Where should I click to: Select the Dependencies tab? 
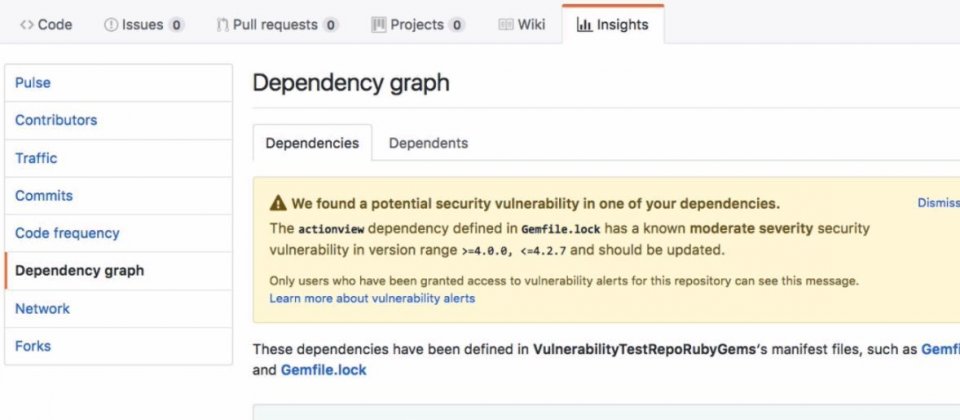click(x=312, y=143)
